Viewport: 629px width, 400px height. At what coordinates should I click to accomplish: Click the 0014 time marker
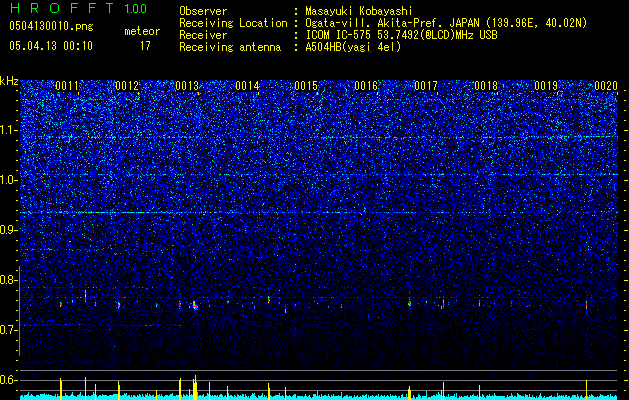click(247, 86)
